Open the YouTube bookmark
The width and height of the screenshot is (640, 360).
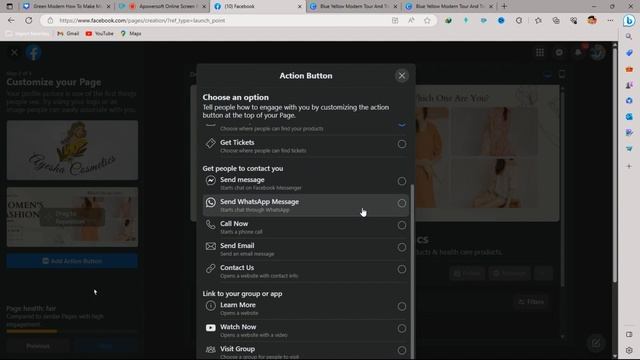[100, 33]
